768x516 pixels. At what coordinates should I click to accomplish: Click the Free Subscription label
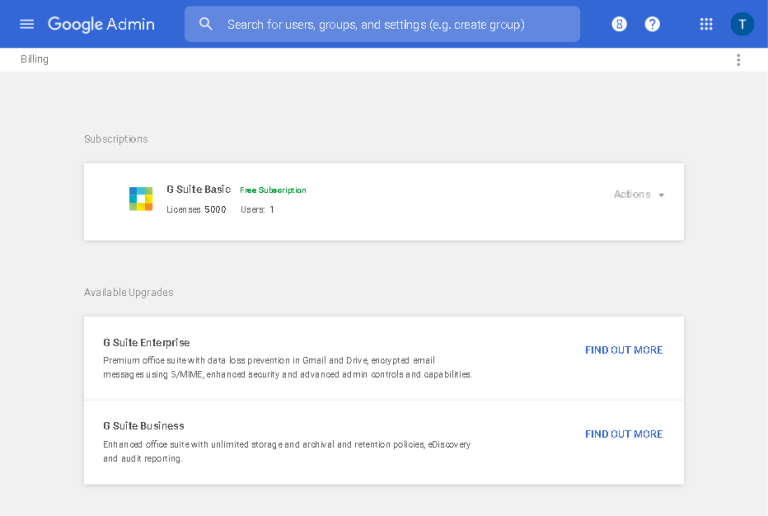pos(273,190)
